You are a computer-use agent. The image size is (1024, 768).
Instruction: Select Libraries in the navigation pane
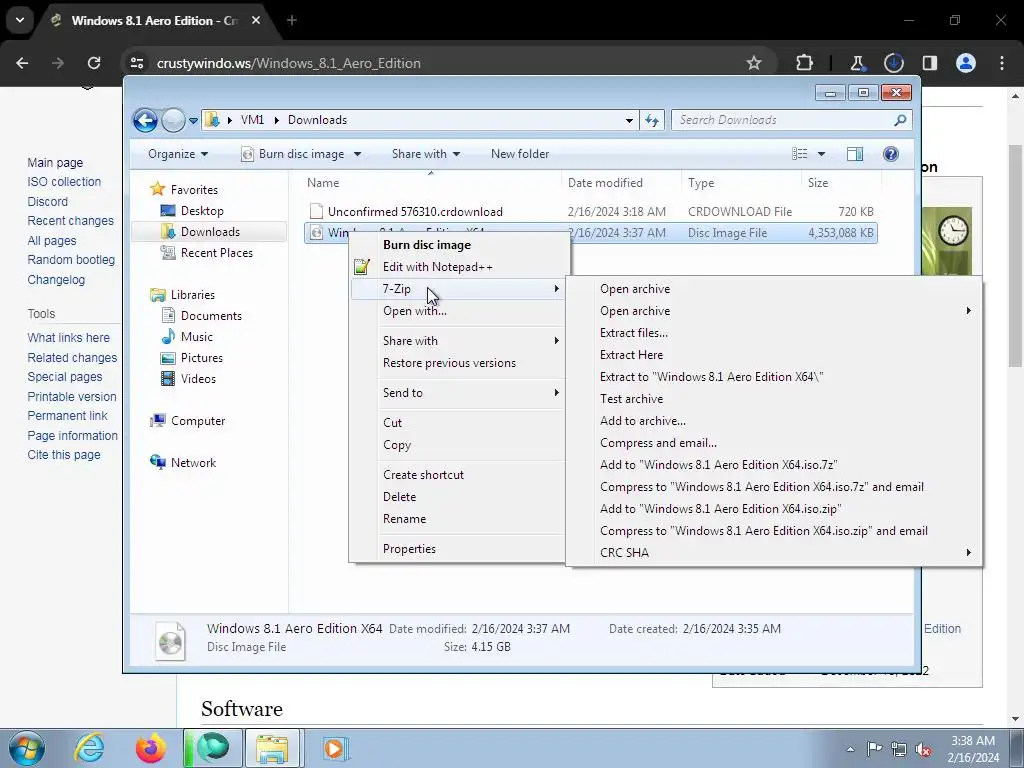tap(192, 295)
